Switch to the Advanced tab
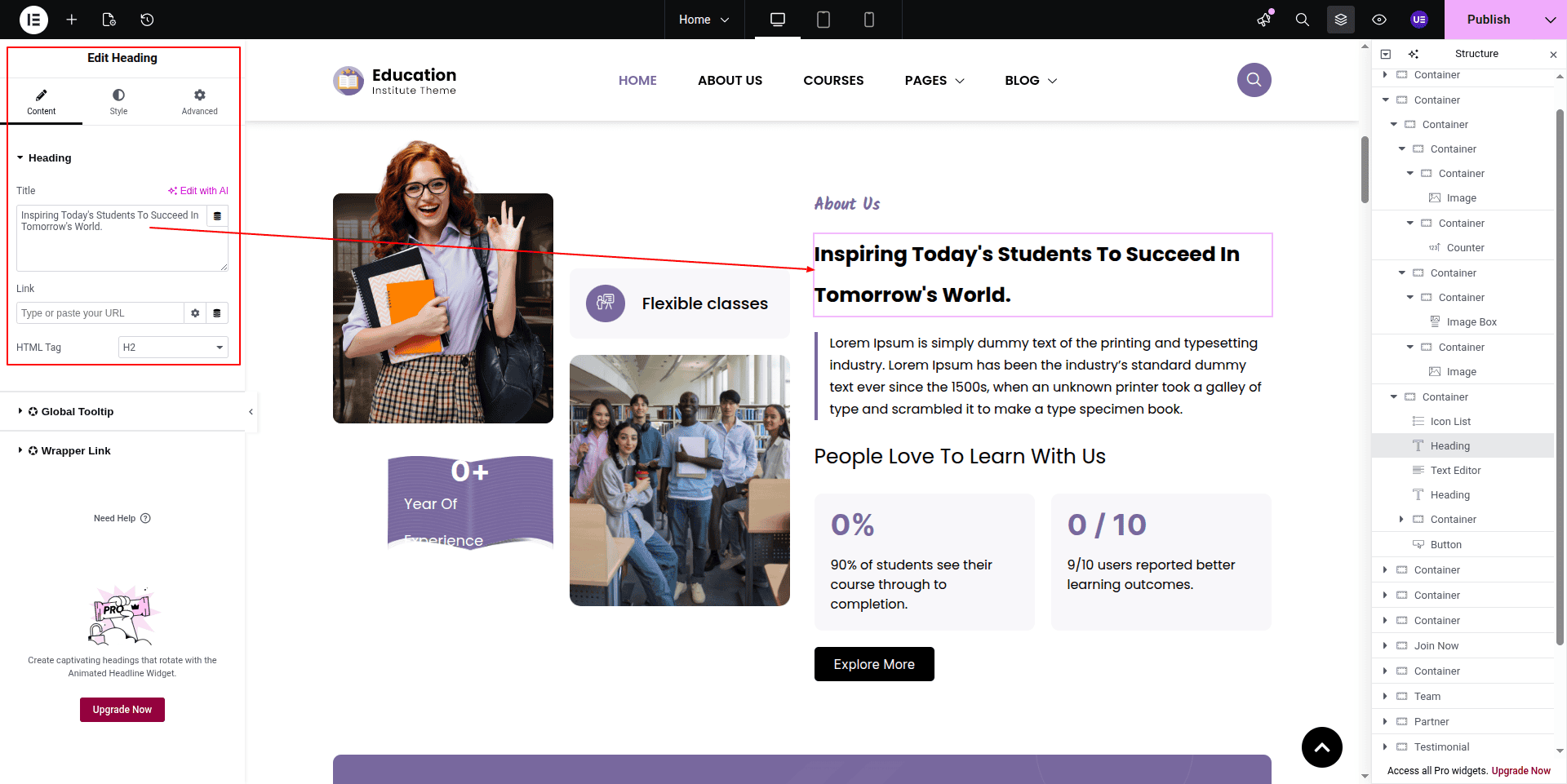The height and width of the screenshot is (784, 1567). click(199, 102)
